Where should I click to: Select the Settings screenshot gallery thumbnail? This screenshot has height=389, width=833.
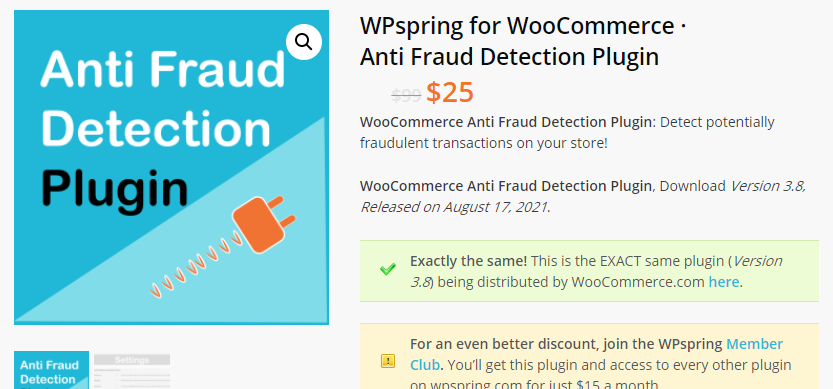point(132,371)
